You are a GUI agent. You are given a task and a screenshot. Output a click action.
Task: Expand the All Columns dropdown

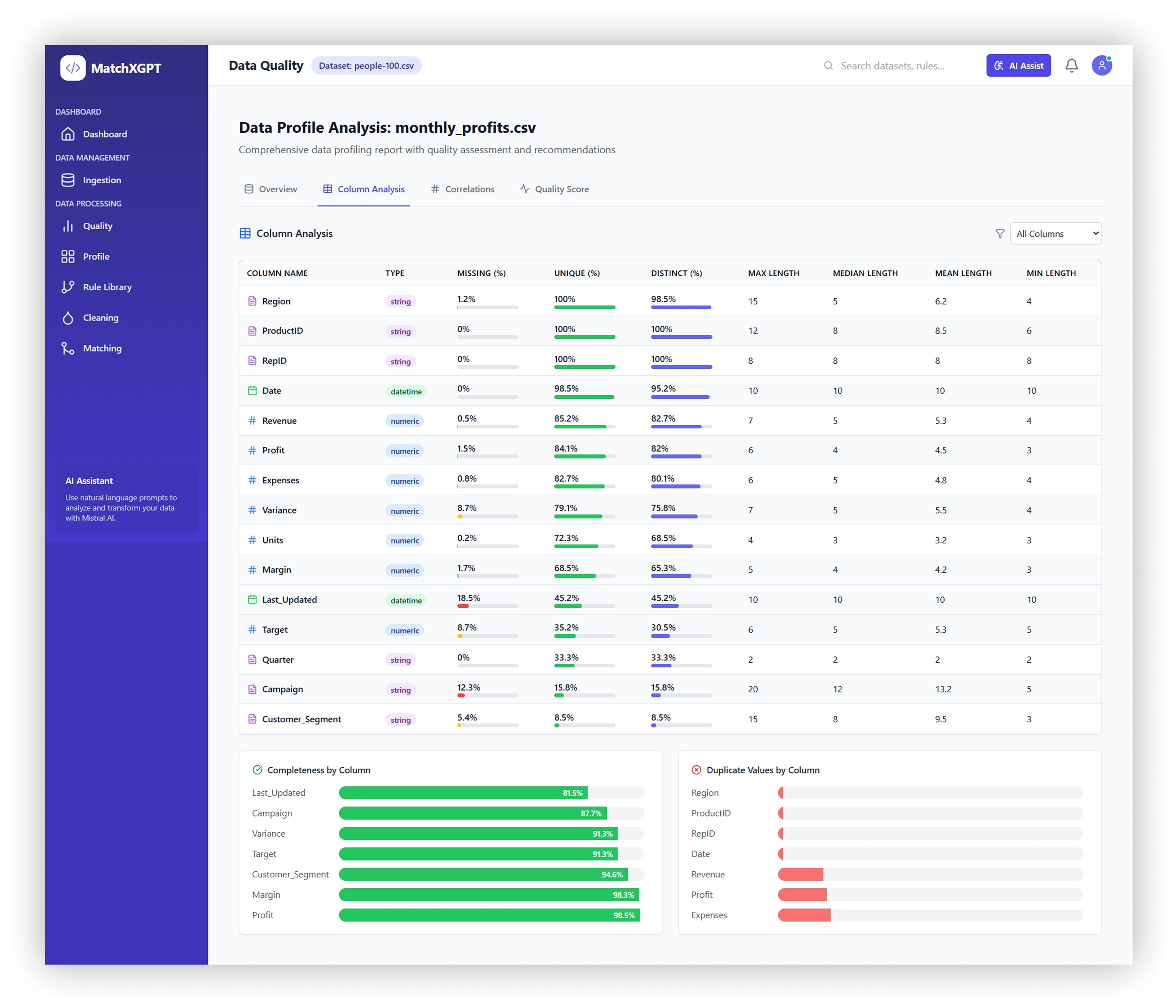(1055, 234)
